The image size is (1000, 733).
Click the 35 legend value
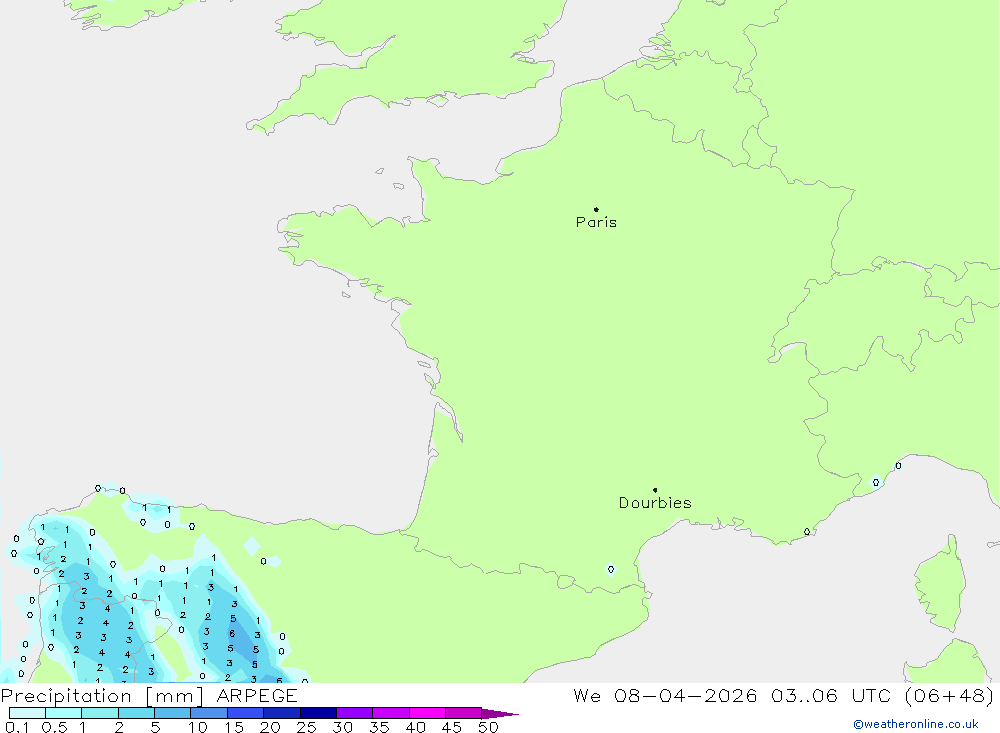tap(379, 727)
